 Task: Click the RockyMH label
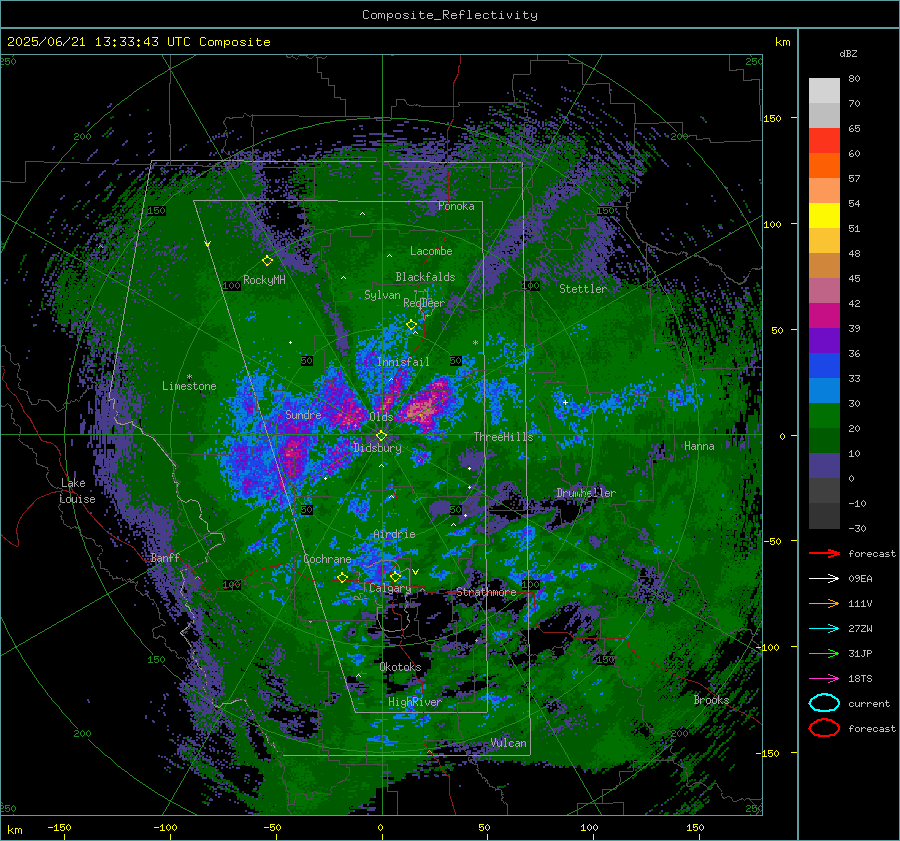[264, 280]
